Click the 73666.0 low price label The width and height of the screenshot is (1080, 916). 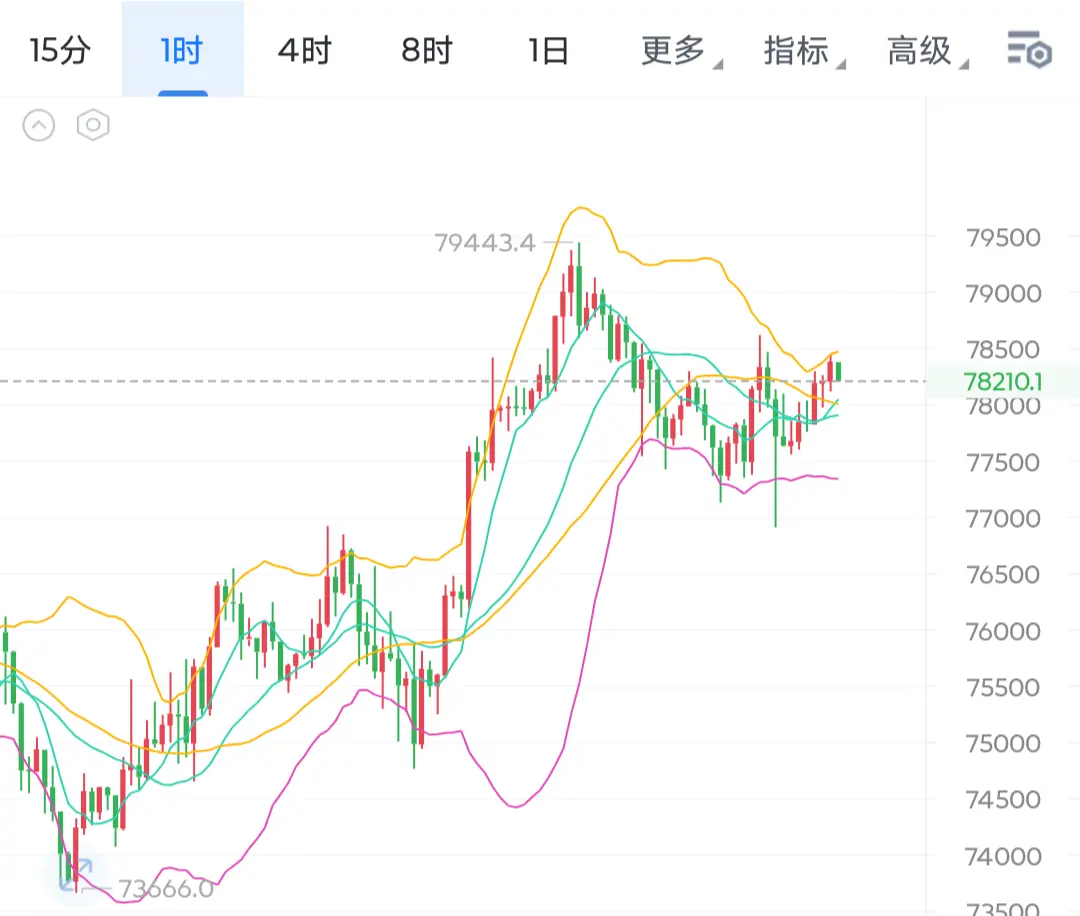[x=165, y=888]
